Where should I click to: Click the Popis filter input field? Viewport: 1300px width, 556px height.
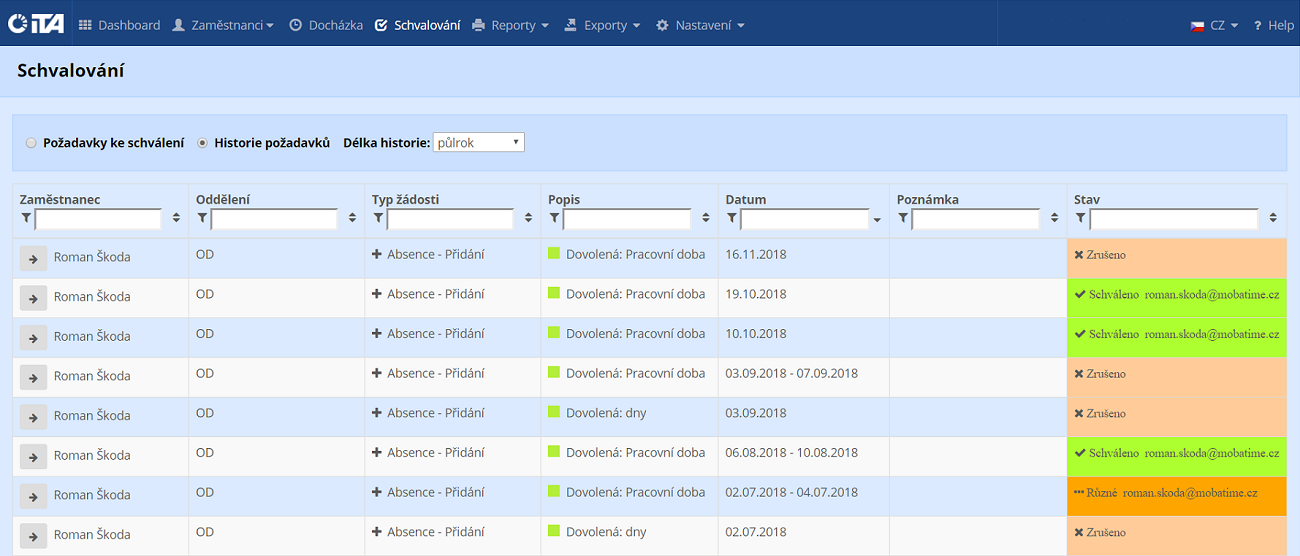point(627,218)
